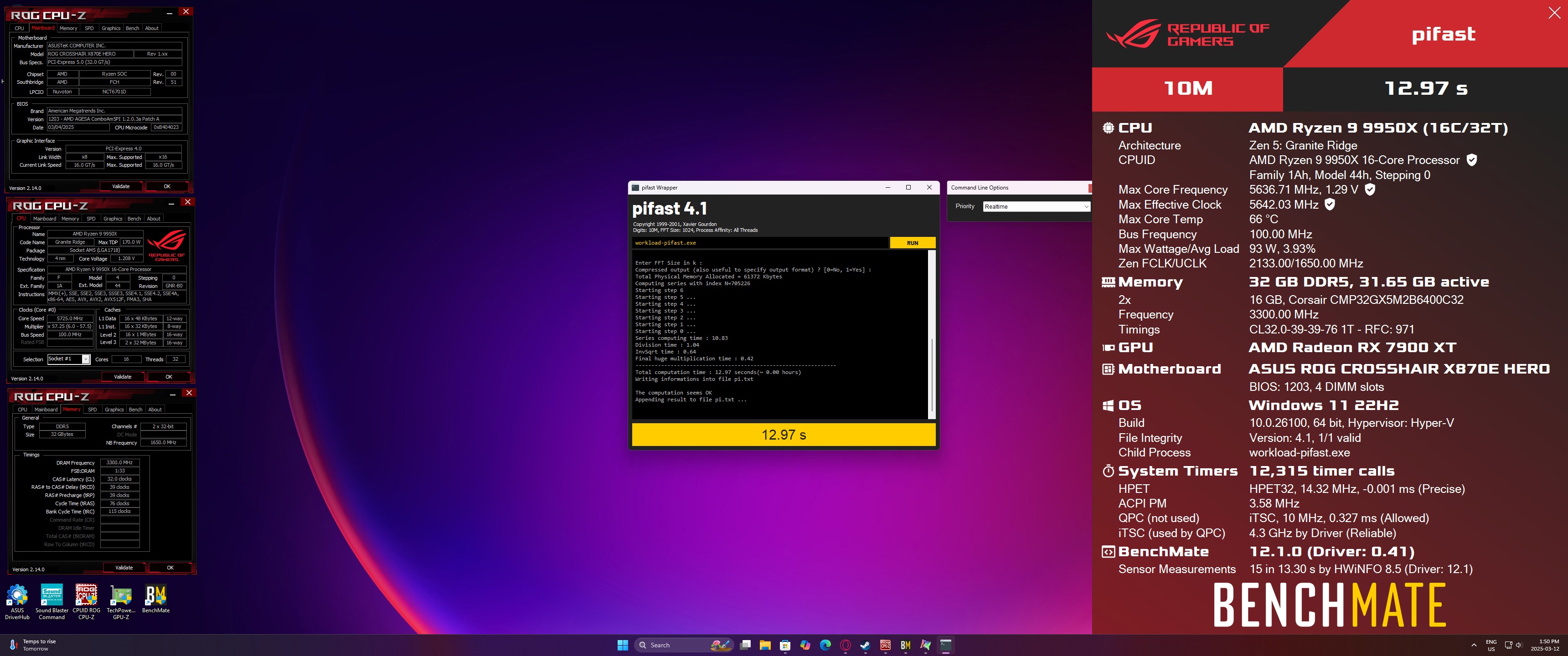Image resolution: width=1568 pixels, height=656 pixels.
Task: Open the Windows Start menu
Action: pos(623,645)
